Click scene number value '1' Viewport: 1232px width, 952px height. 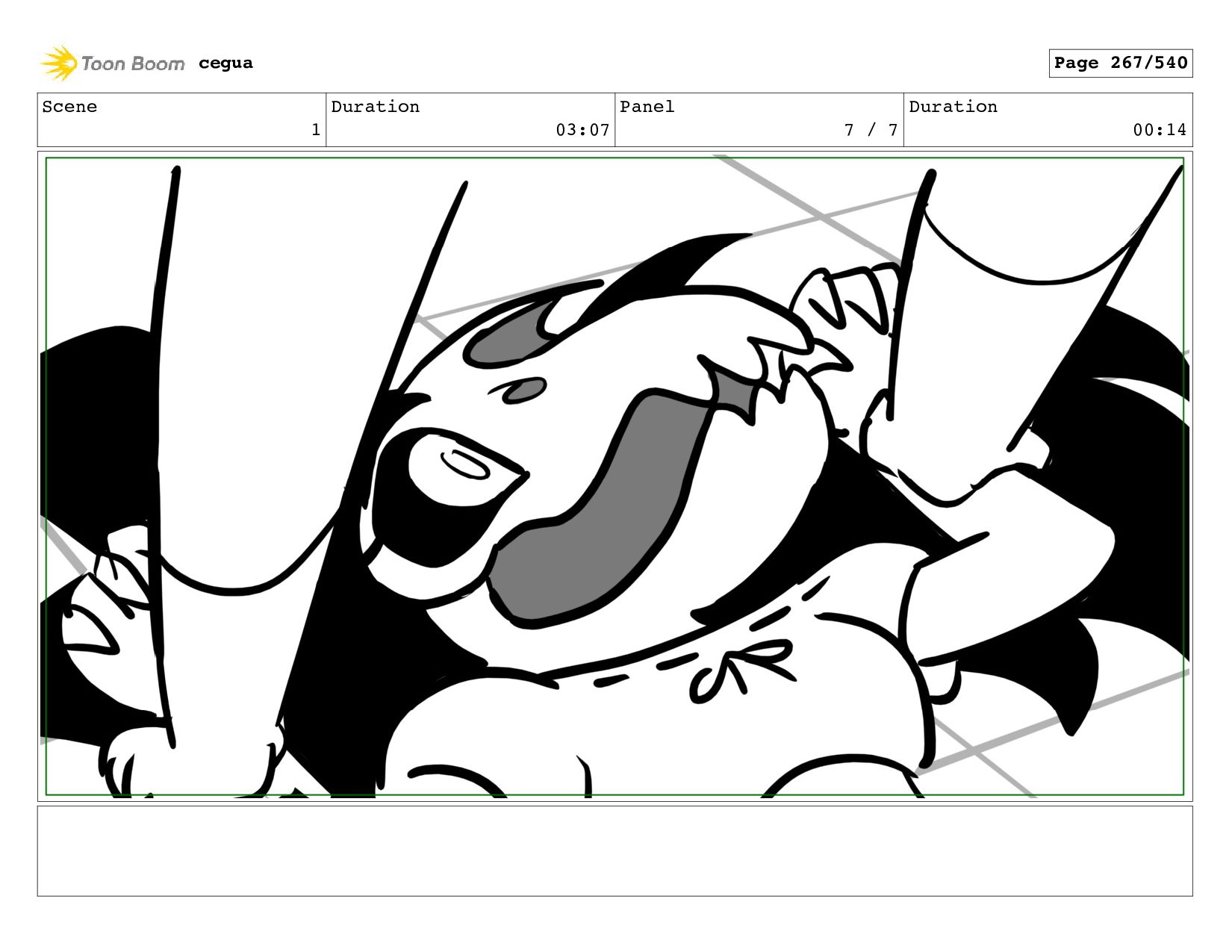(316, 130)
